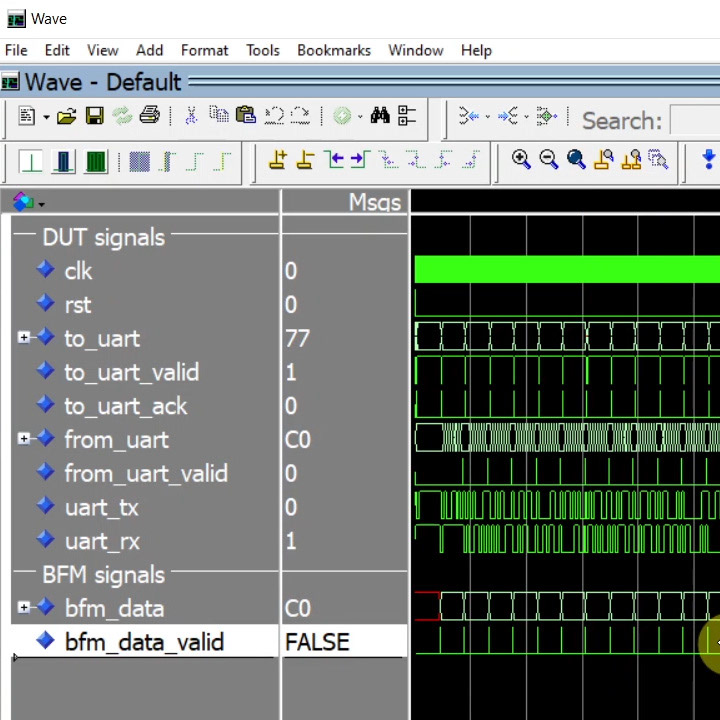Image resolution: width=720 pixels, height=720 pixels.
Task: Click the Zoom In magnifier icon
Action: [521, 159]
